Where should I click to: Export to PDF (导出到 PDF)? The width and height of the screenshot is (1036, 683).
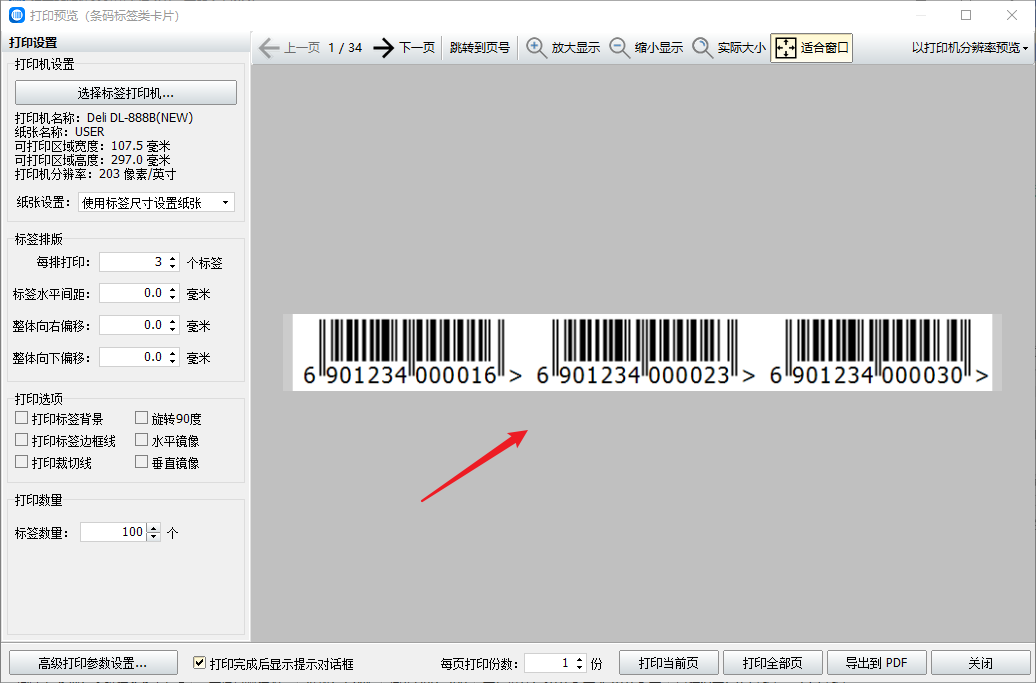(x=876, y=663)
